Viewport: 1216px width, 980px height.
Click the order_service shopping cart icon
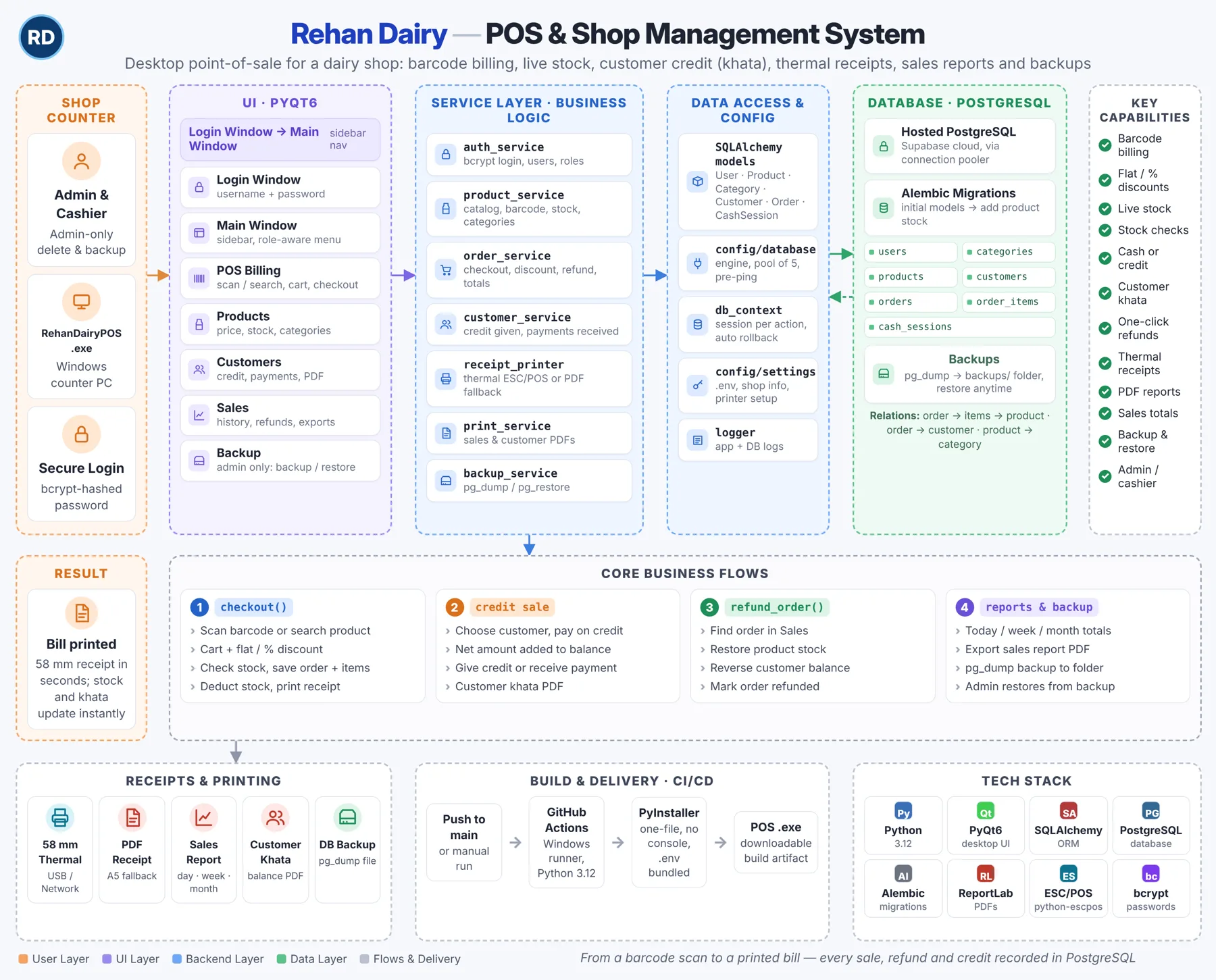click(x=446, y=270)
